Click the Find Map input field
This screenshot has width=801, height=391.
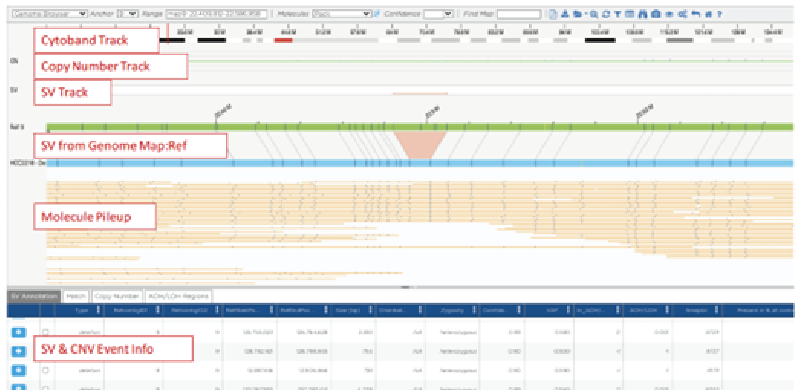(519, 14)
